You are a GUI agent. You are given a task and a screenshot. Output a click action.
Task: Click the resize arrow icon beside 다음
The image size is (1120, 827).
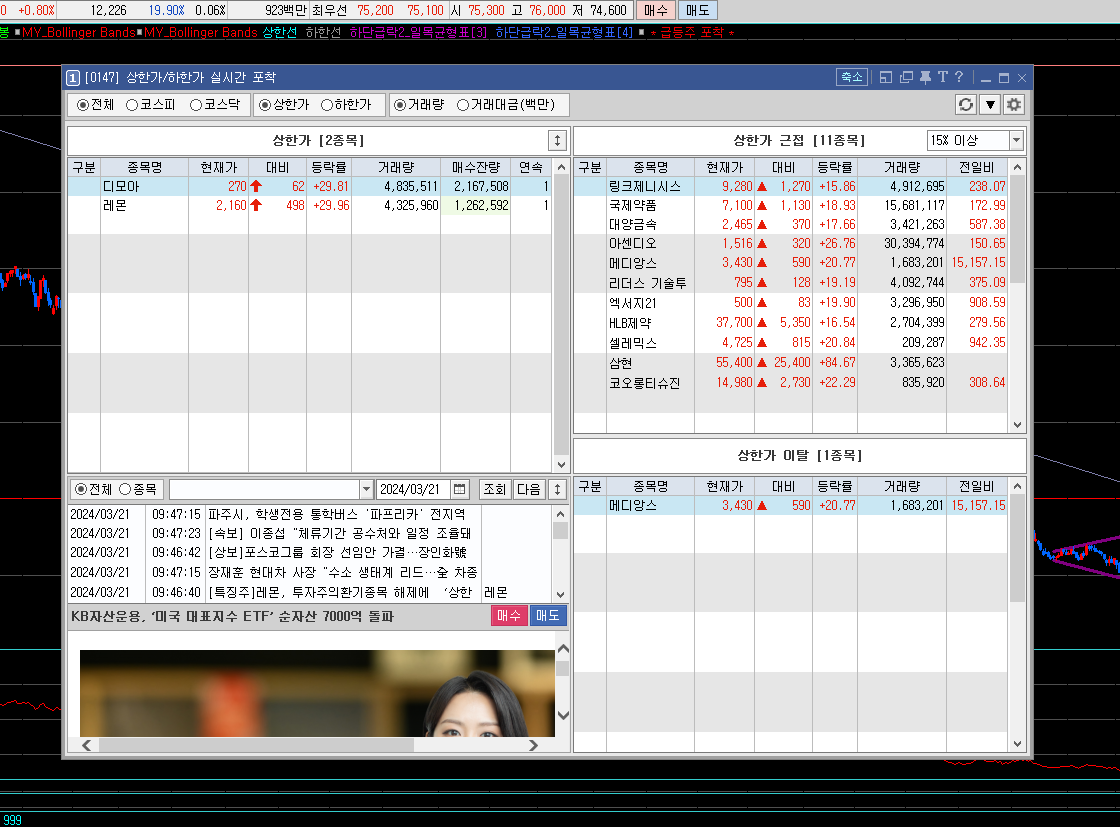pyautogui.click(x=557, y=489)
